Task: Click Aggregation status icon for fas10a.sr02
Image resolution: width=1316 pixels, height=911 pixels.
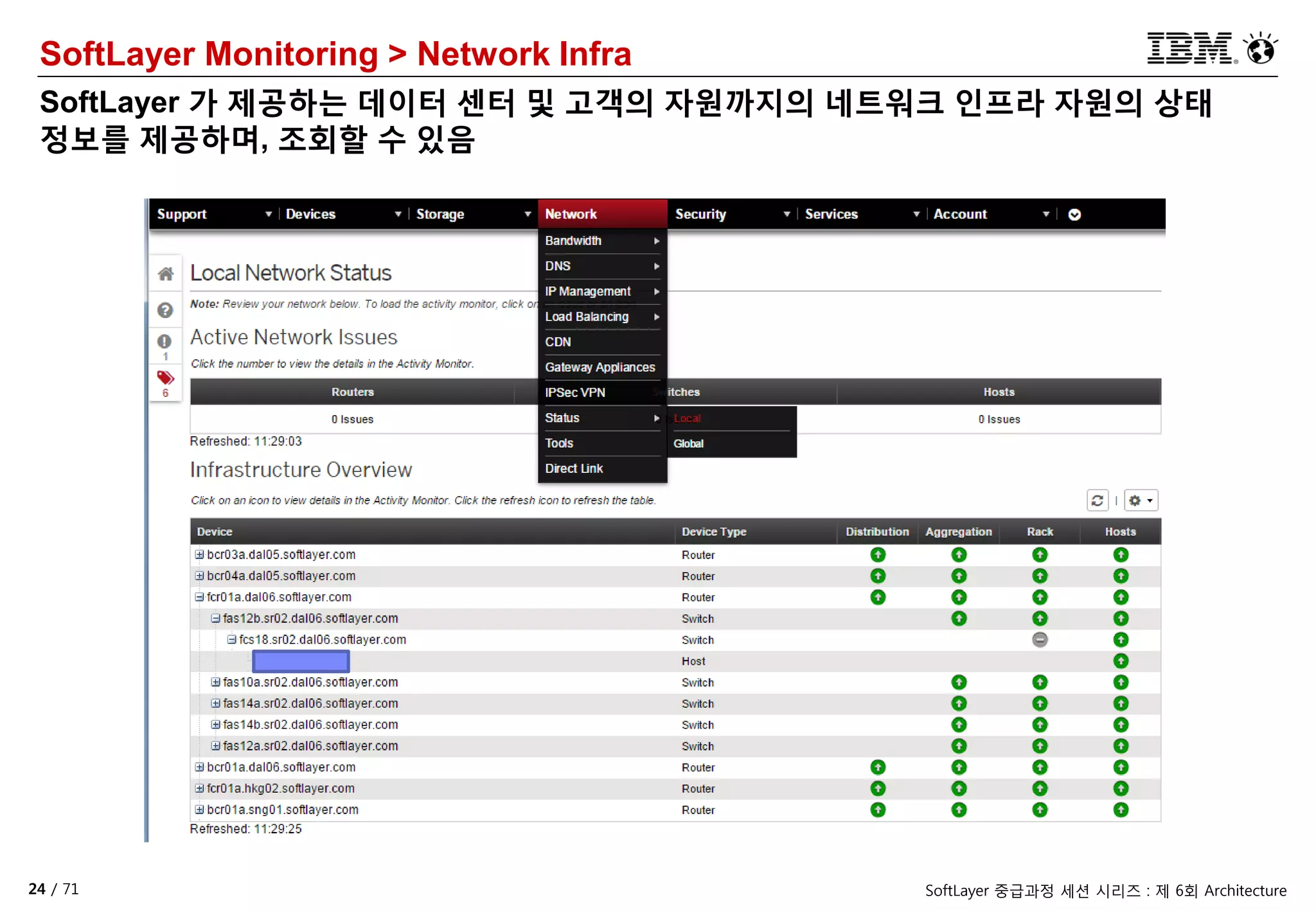Action: coord(959,682)
